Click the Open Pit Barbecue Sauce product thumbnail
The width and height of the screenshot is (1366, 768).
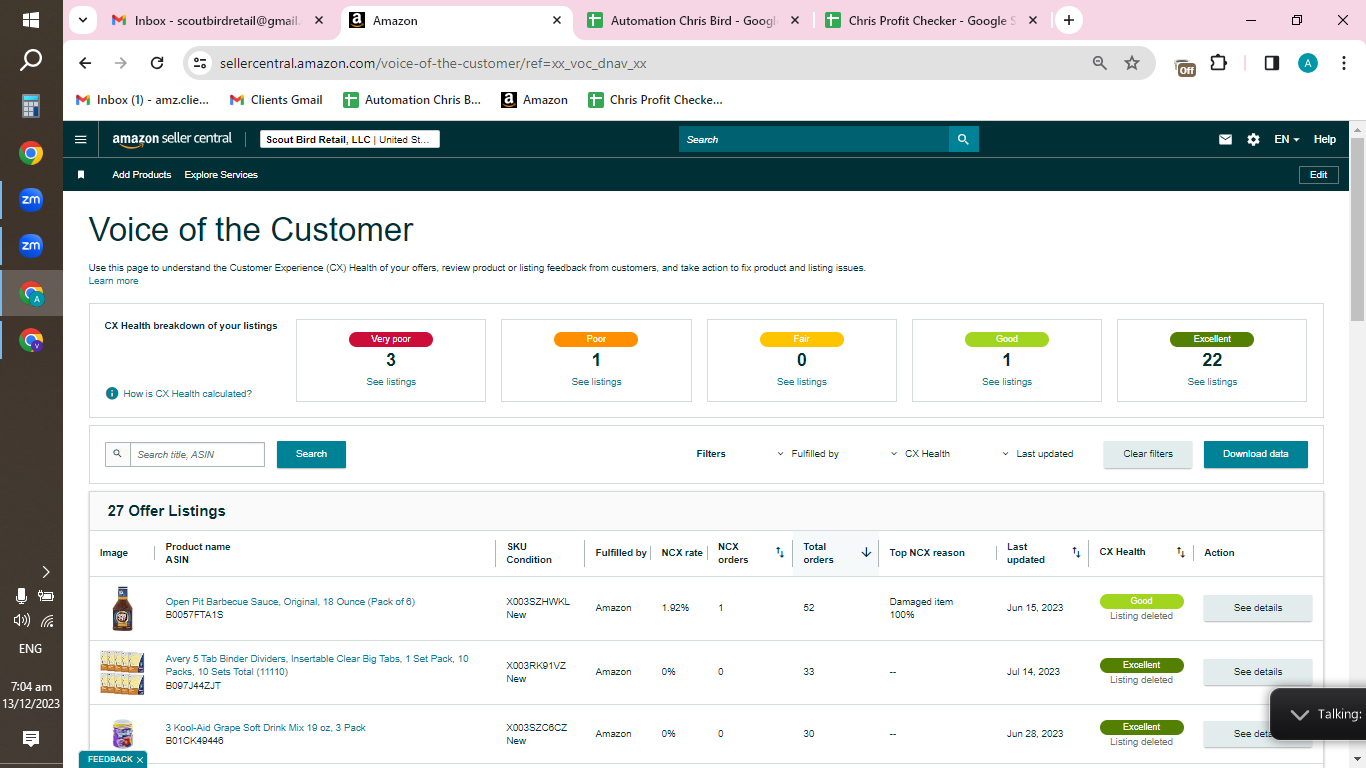click(121, 608)
